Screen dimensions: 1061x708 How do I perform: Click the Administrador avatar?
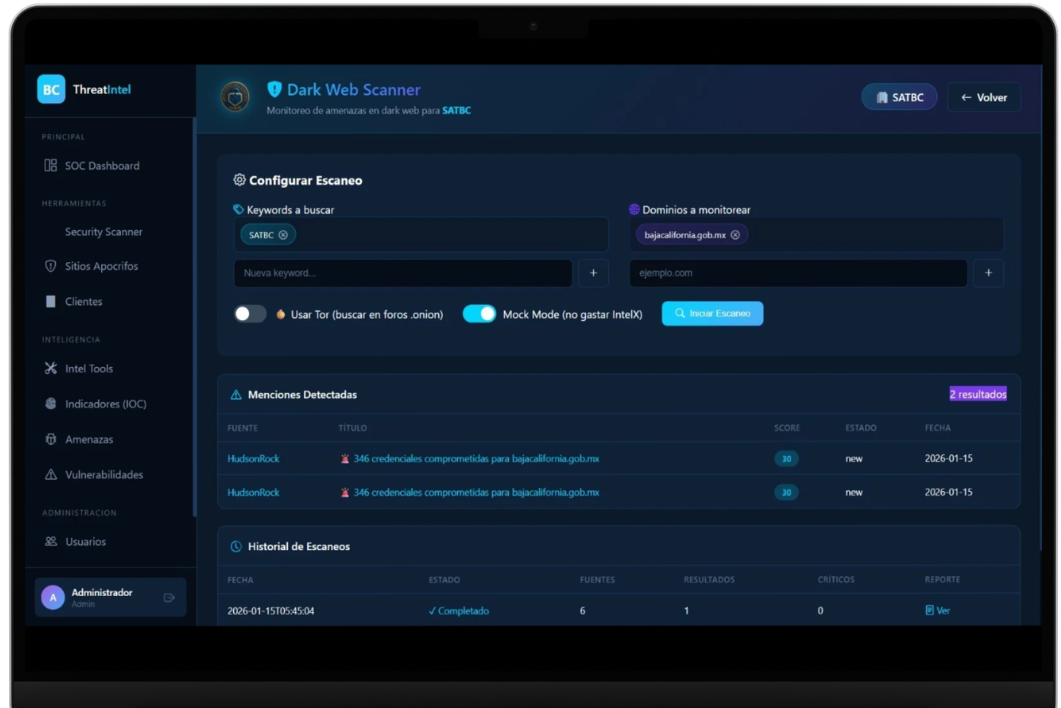coord(53,598)
